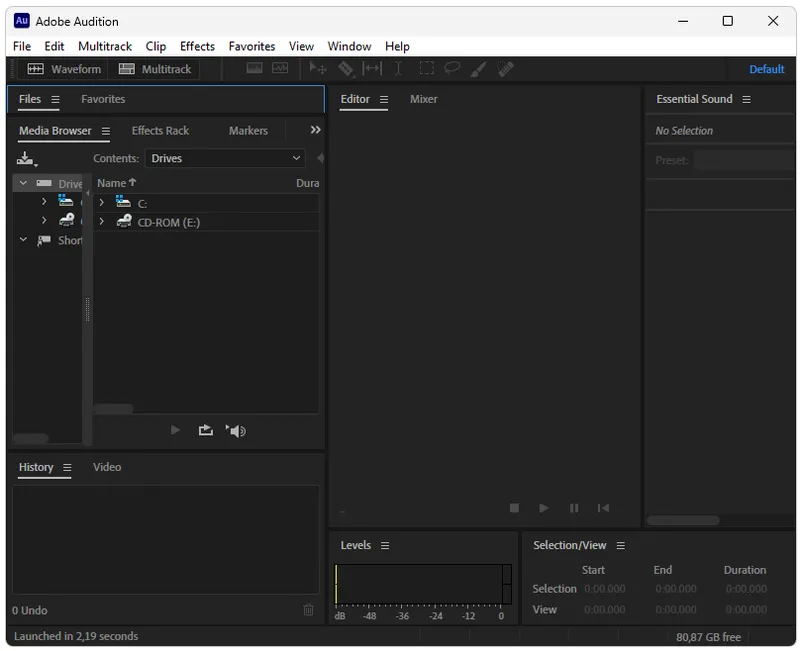Screen dimensions: 800x651
Task: Select the Lasso Selection tool
Action: point(452,68)
